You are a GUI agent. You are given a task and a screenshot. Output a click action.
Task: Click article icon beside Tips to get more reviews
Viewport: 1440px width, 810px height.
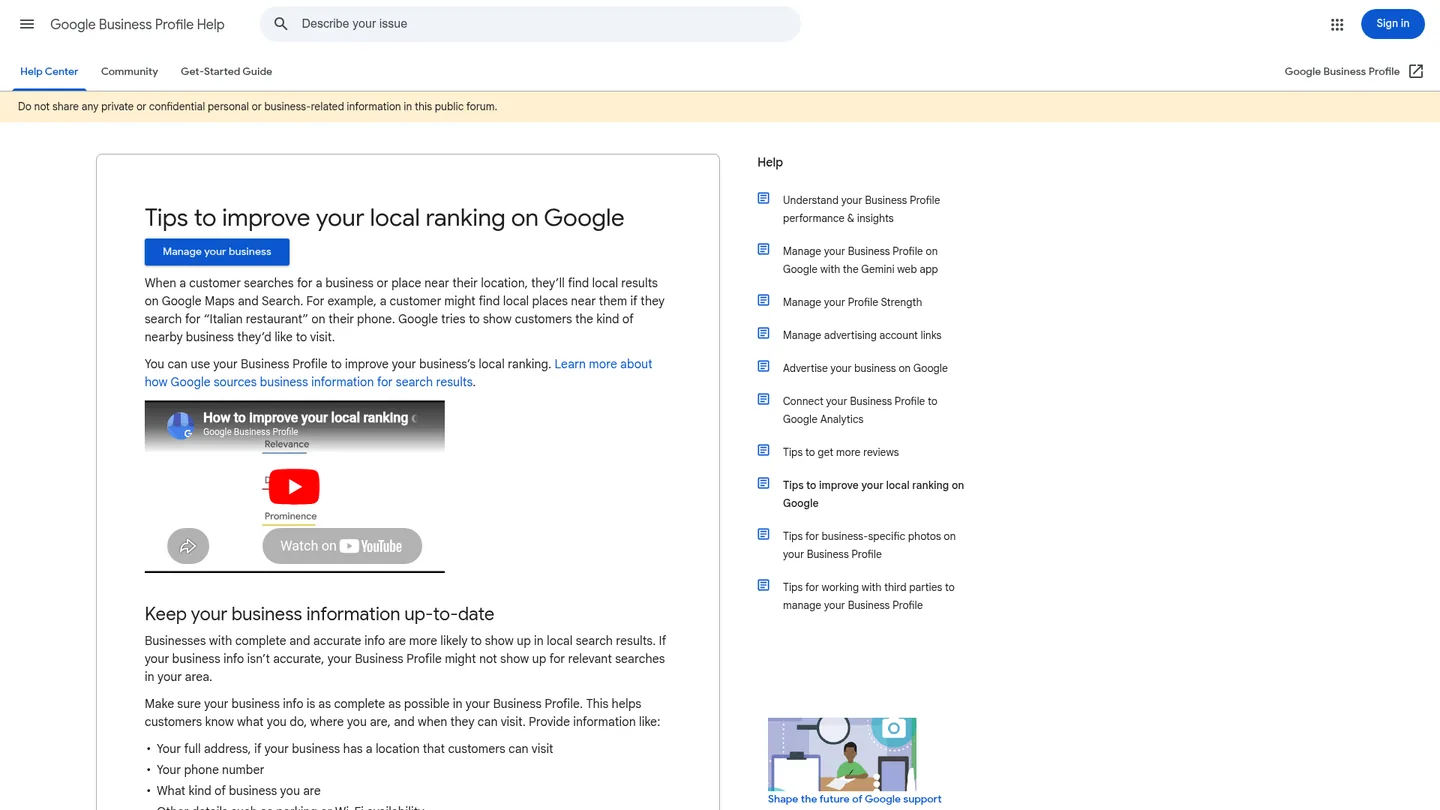(763, 451)
